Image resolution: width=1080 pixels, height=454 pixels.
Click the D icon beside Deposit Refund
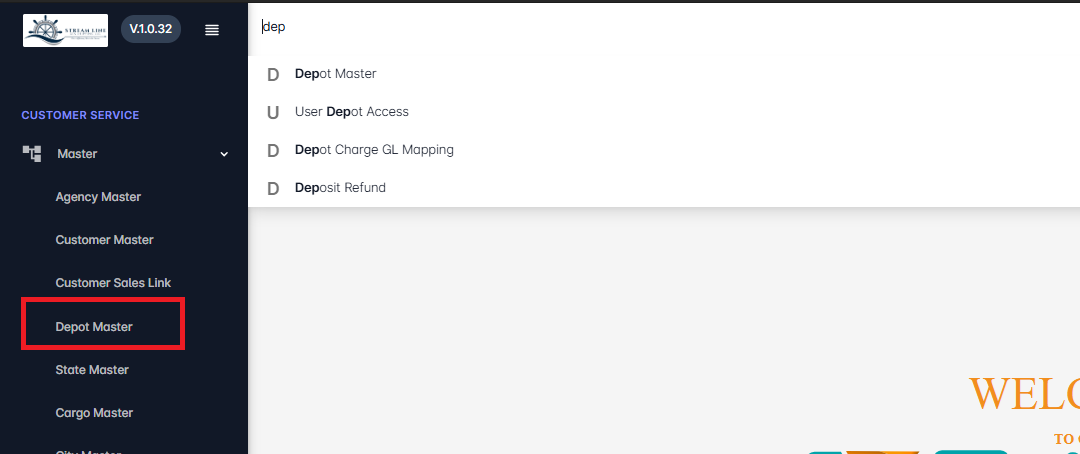(x=273, y=188)
